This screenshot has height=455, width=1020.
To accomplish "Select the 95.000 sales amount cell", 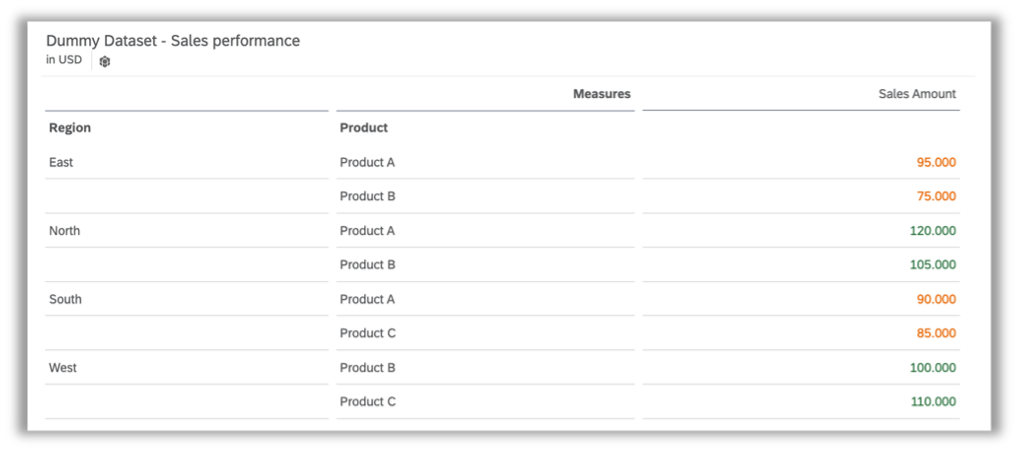I will 936,162.
